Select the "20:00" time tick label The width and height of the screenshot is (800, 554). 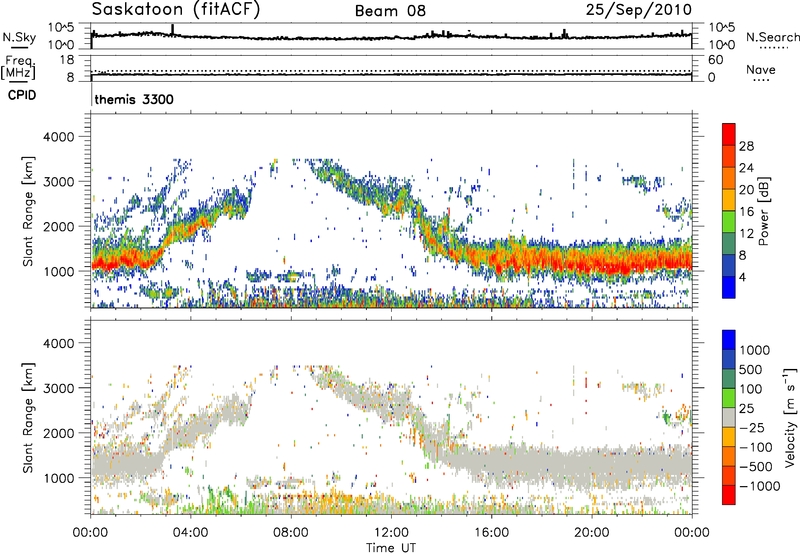click(592, 533)
